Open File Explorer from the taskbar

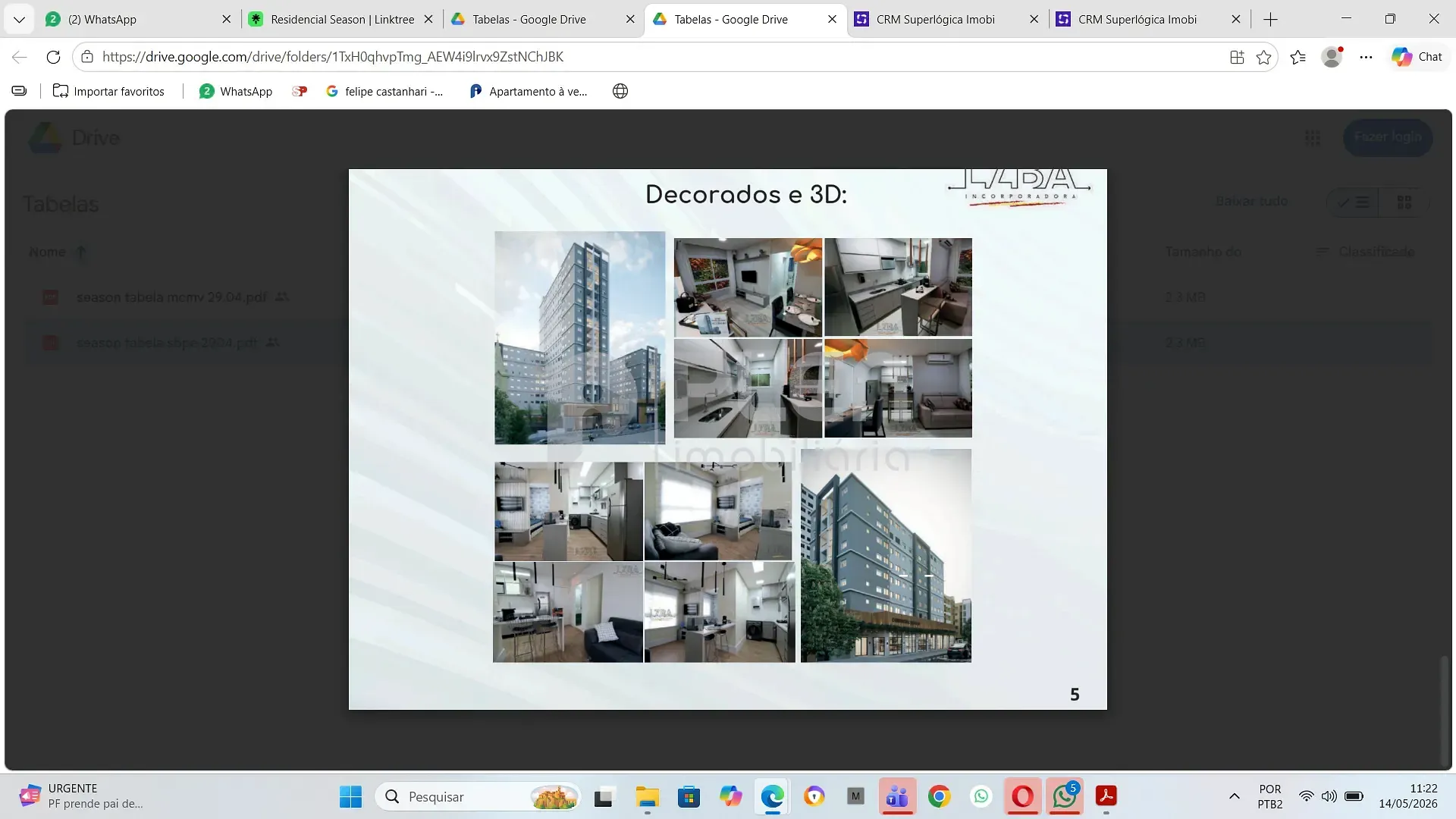(647, 797)
